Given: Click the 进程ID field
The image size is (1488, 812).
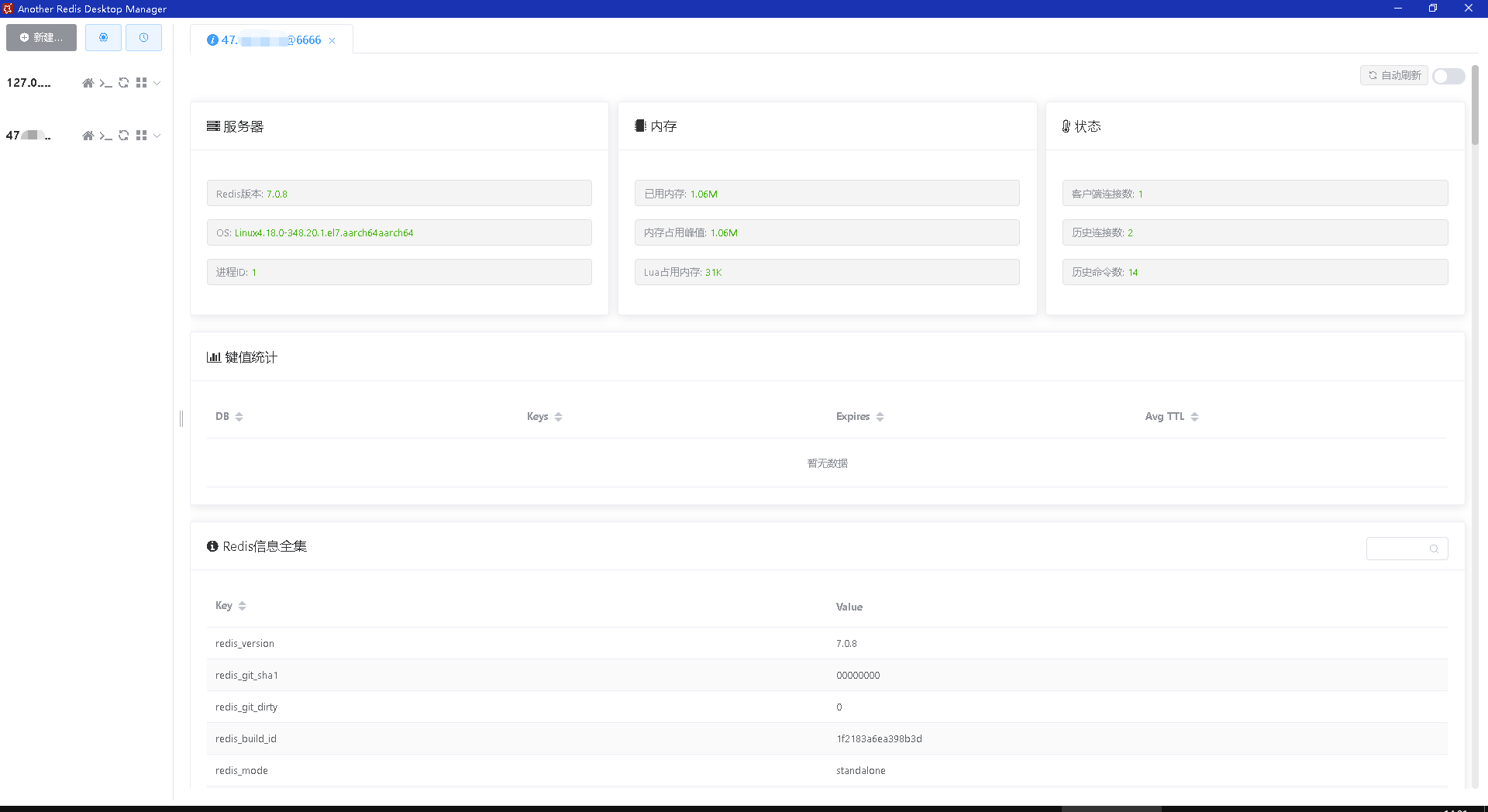Looking at the screenshot, I should (x=399, y=272).
